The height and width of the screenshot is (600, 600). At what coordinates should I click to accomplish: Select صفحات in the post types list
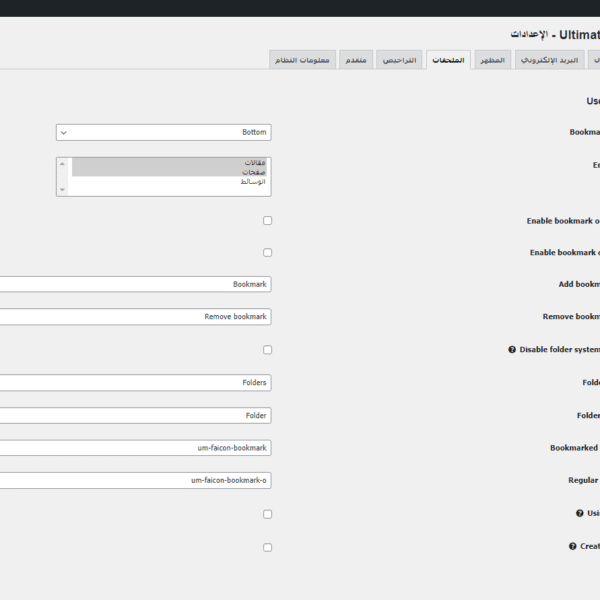[169, 172]
